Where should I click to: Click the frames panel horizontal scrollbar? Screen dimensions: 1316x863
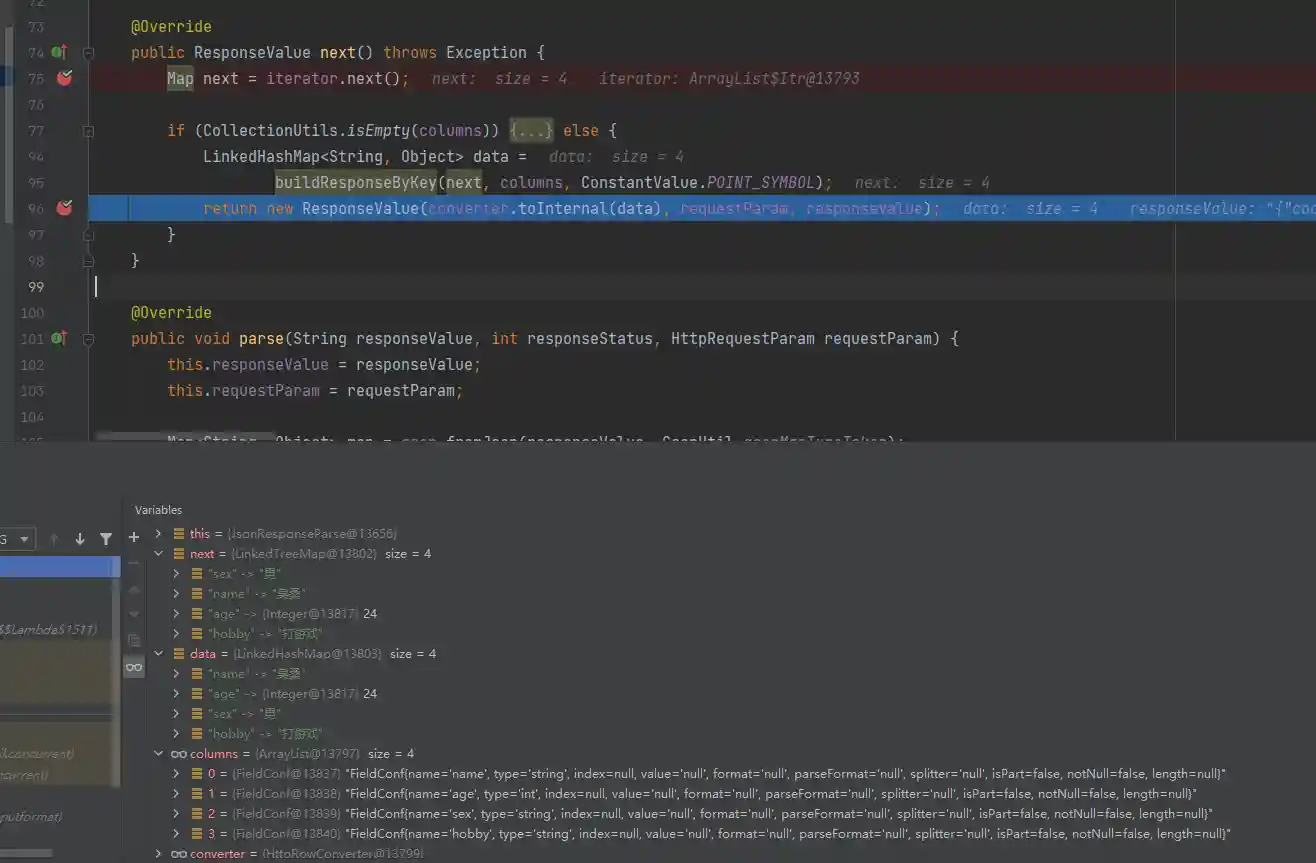pos(26,853)
